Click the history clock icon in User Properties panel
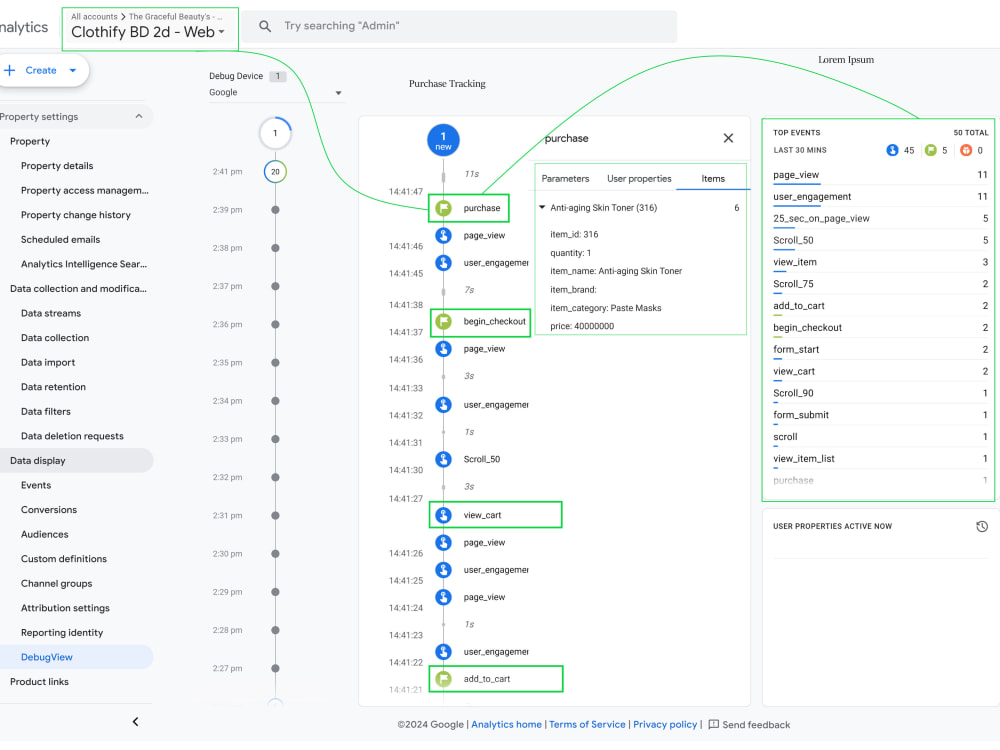Image resolution: width=1000 pixels, height=750 pixels. click(981, 526)
